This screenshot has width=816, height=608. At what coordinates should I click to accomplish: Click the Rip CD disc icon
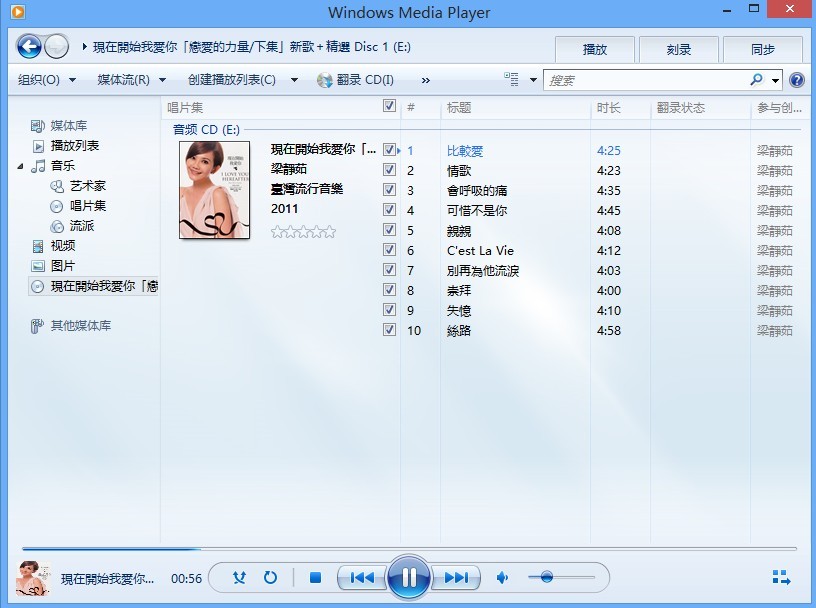pyautogui.click(x=324, y=80)
